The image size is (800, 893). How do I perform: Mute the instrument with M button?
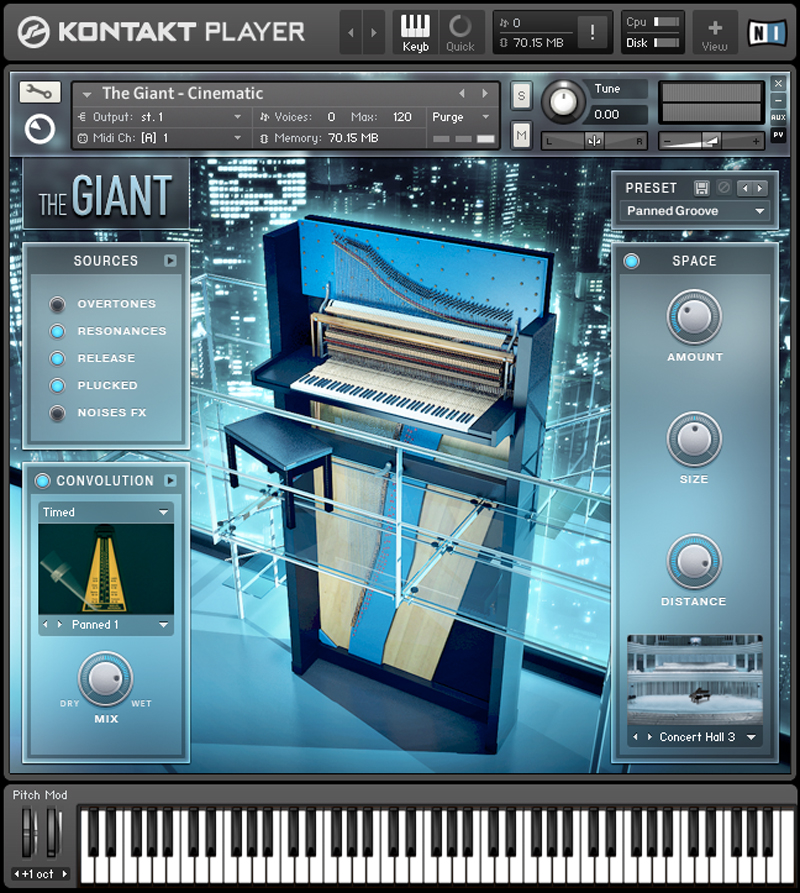pos(521,135)
